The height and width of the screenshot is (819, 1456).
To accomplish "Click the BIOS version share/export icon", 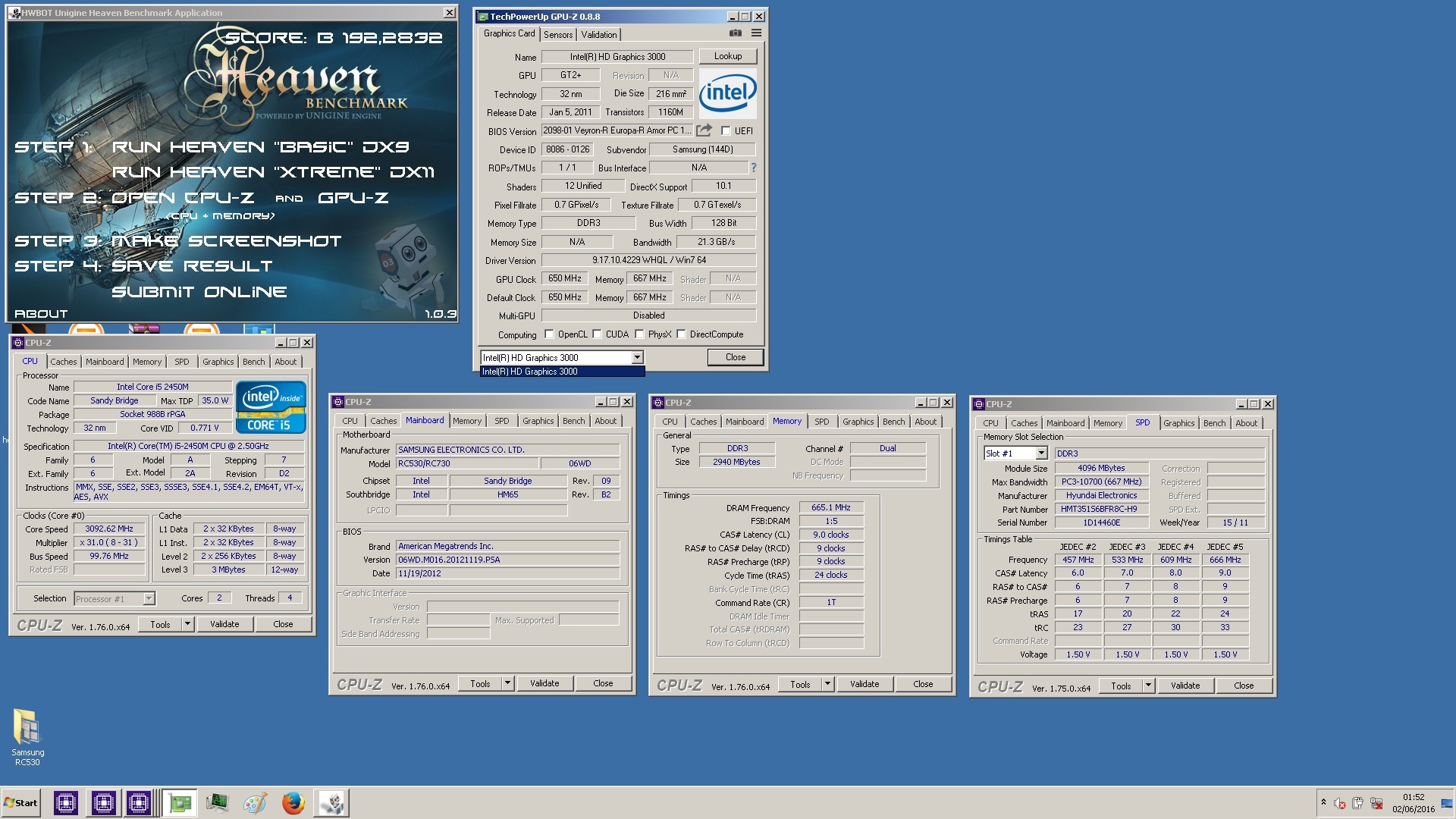I will click(704, 130).
